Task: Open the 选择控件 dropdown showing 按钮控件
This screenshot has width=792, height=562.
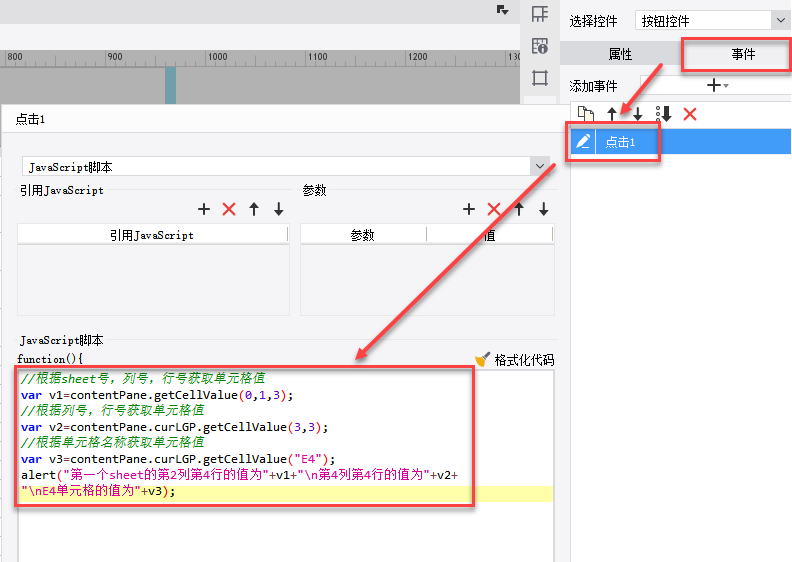Action: coord(711,21)
